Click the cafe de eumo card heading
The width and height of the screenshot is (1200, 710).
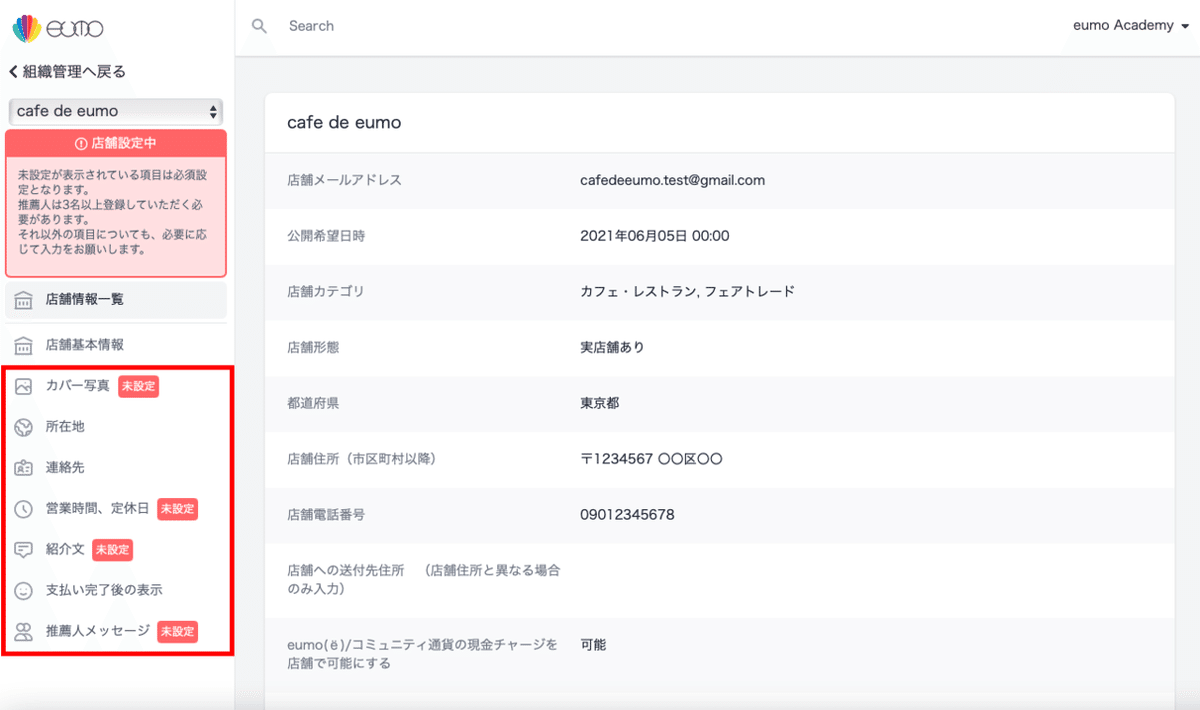point(344,123)
